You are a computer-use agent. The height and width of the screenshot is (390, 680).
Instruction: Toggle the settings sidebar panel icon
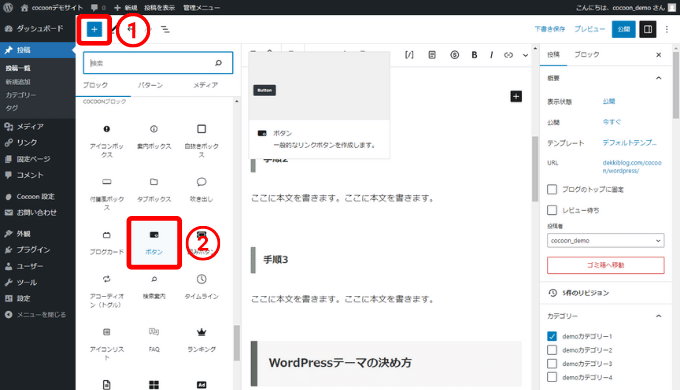(647, 29)
